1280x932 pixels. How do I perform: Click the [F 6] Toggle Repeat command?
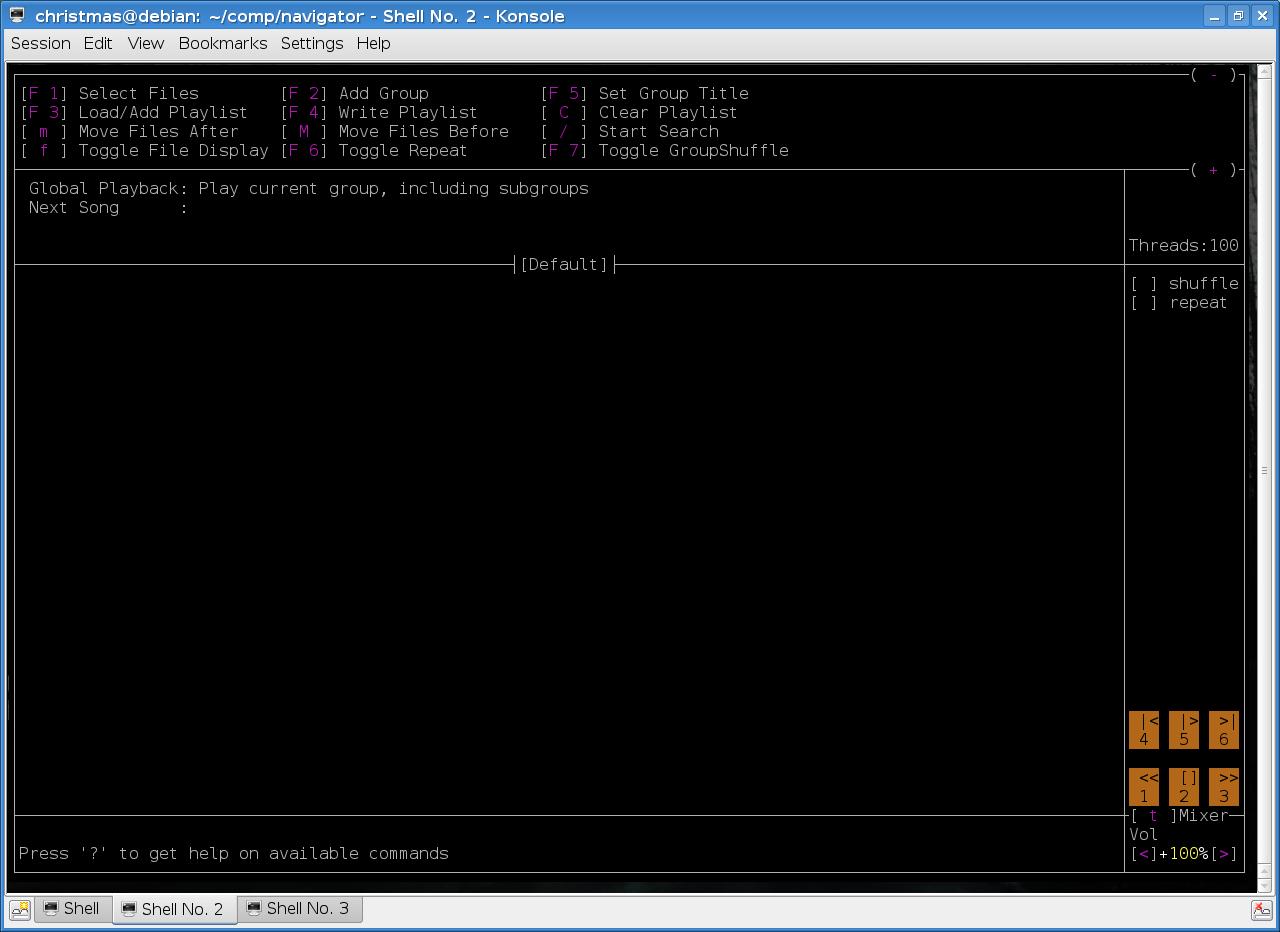374,150
